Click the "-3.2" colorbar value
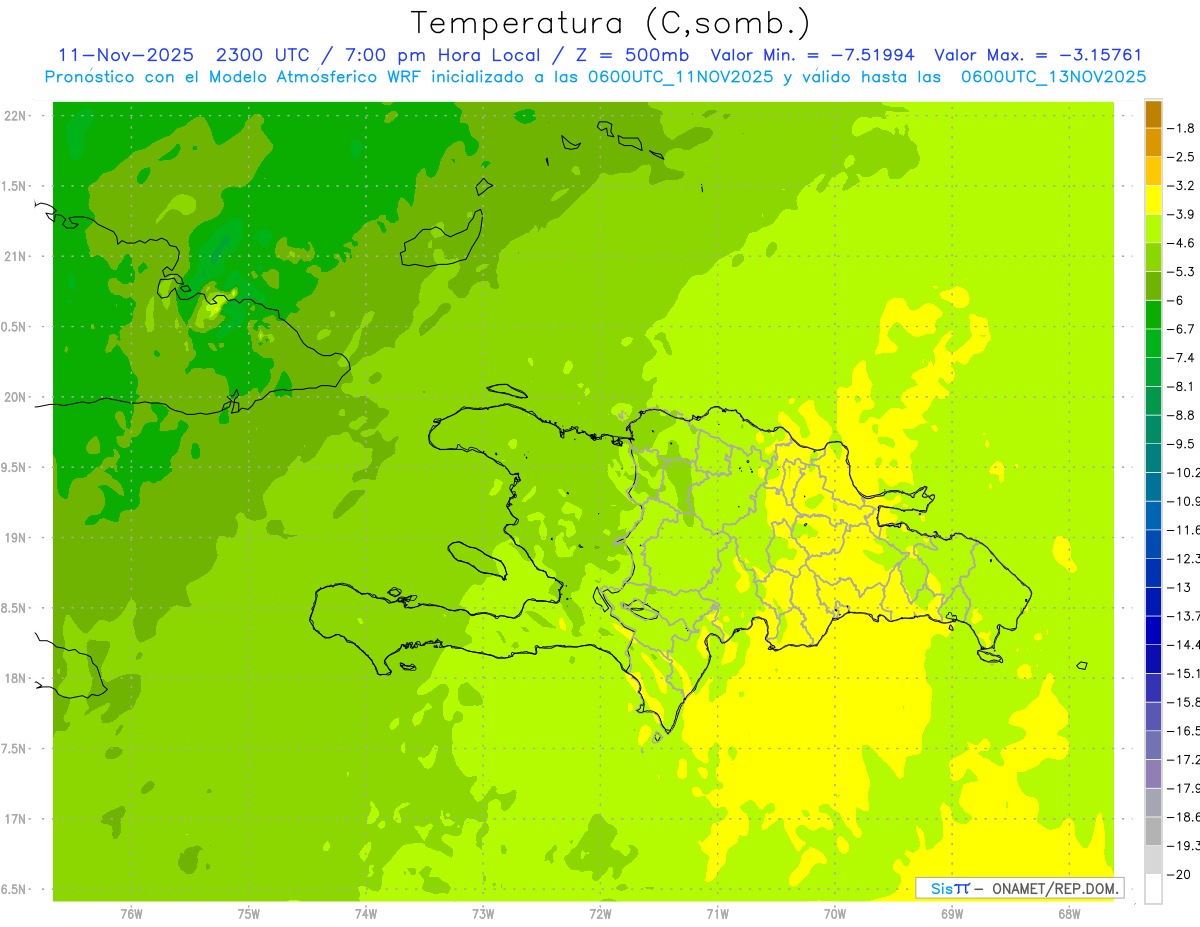Screen dimensions: 1200x927 (x=1183, y=185)
